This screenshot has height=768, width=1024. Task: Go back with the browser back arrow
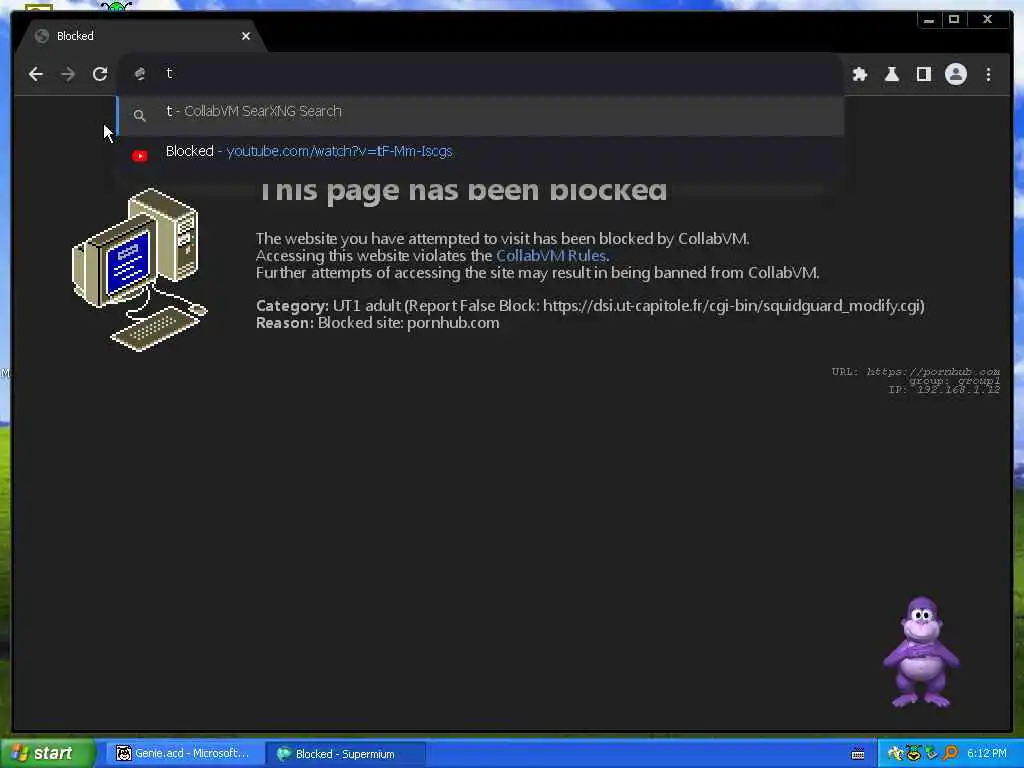tap(36, 74)
